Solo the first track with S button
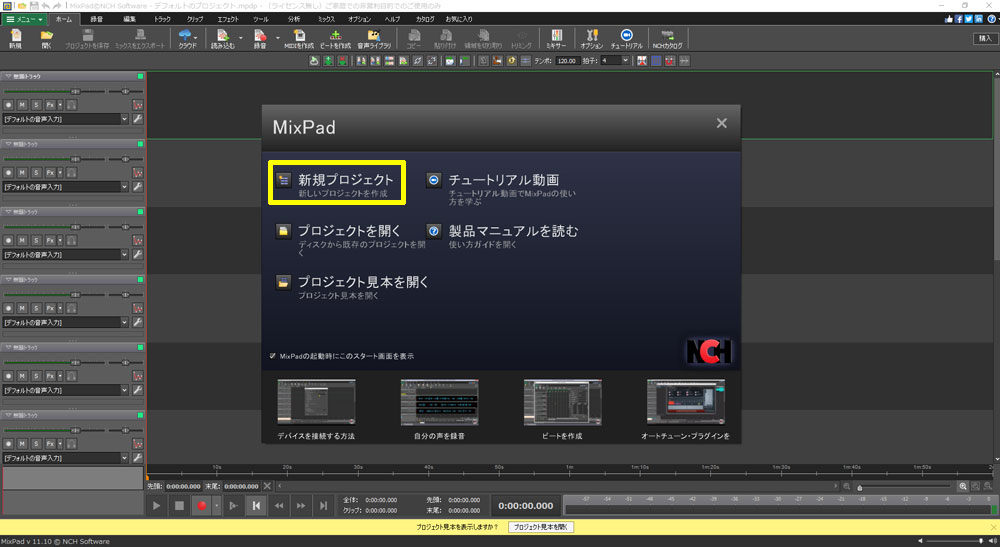This screenshot has width=1000, height=547. coord(36,105)
